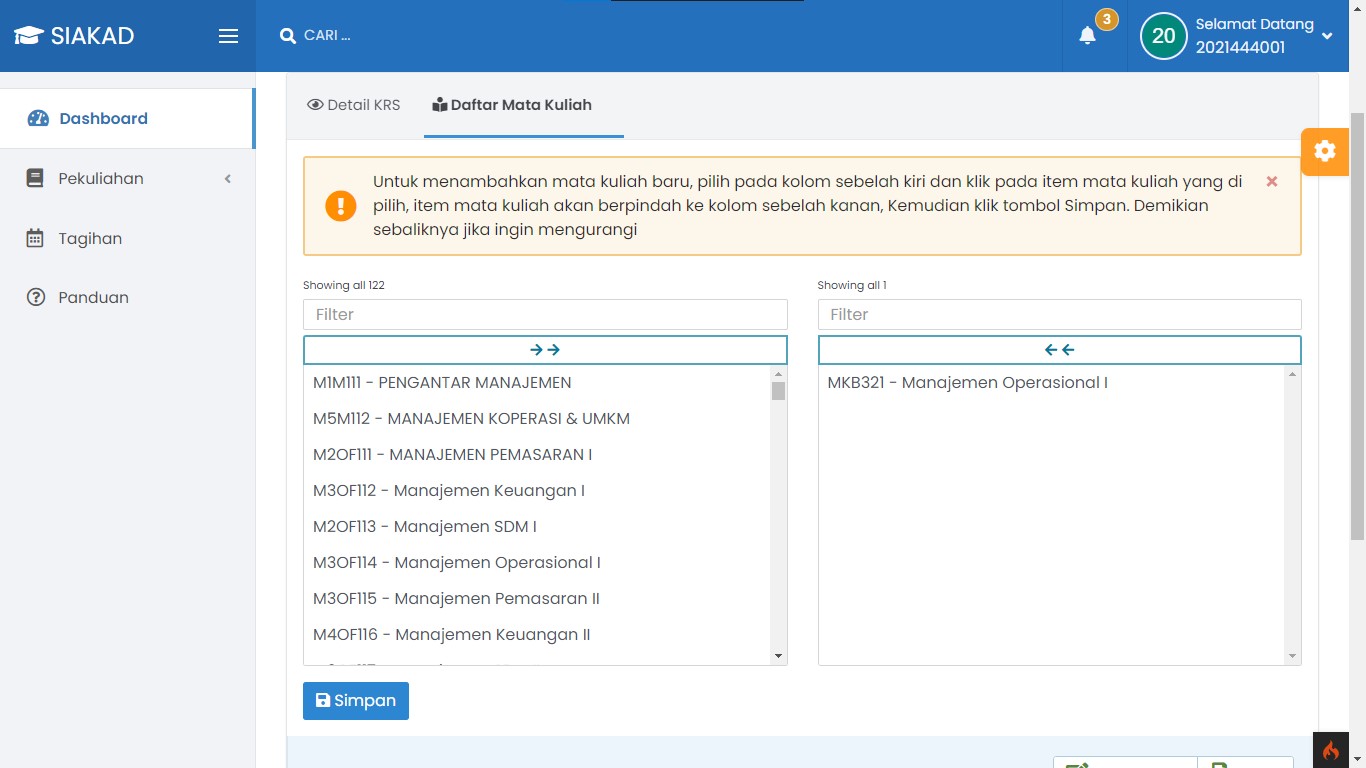Remove MKB321 - Manajemen Operasional I
This screenshot has height=768, width=1366.
pos(1051,383)
